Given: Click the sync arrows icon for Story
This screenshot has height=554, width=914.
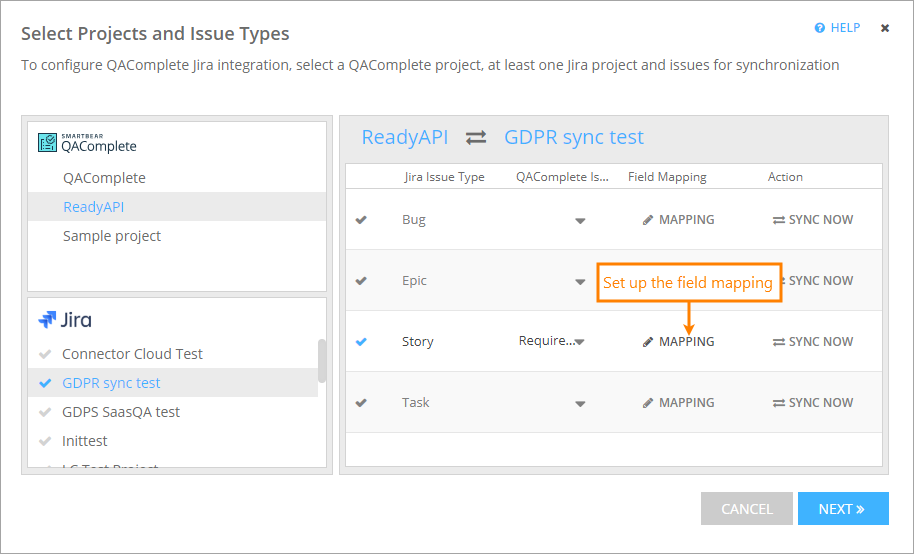Looking at the screenshot, I should point(779,342).
